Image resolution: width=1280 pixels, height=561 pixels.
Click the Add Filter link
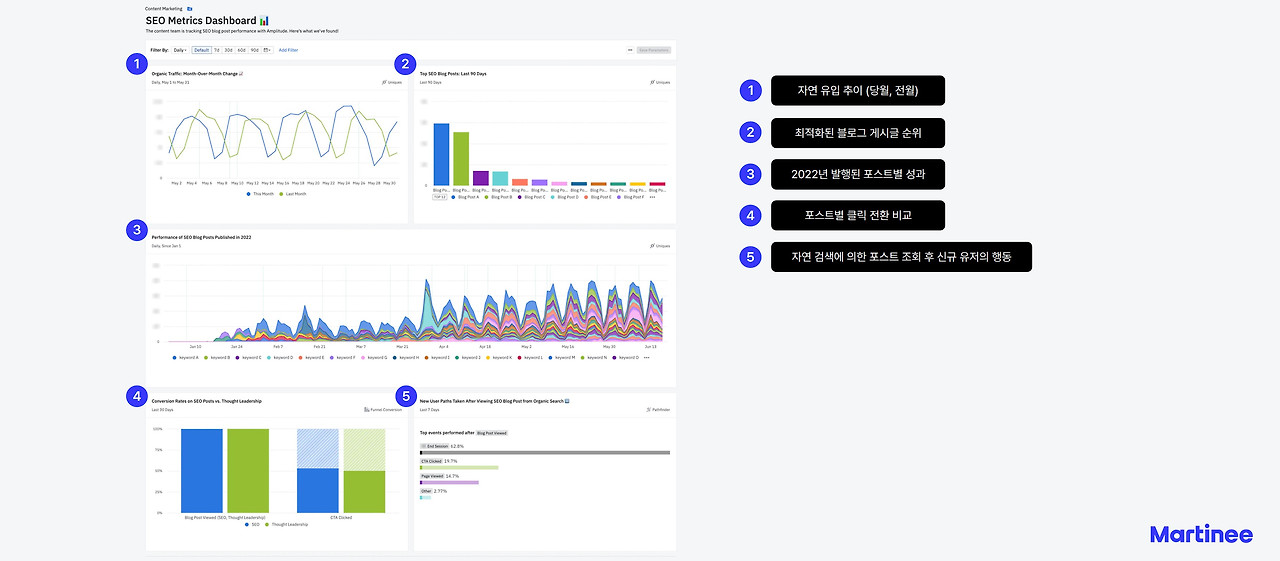pyautogui.click(x=288, y=50)
